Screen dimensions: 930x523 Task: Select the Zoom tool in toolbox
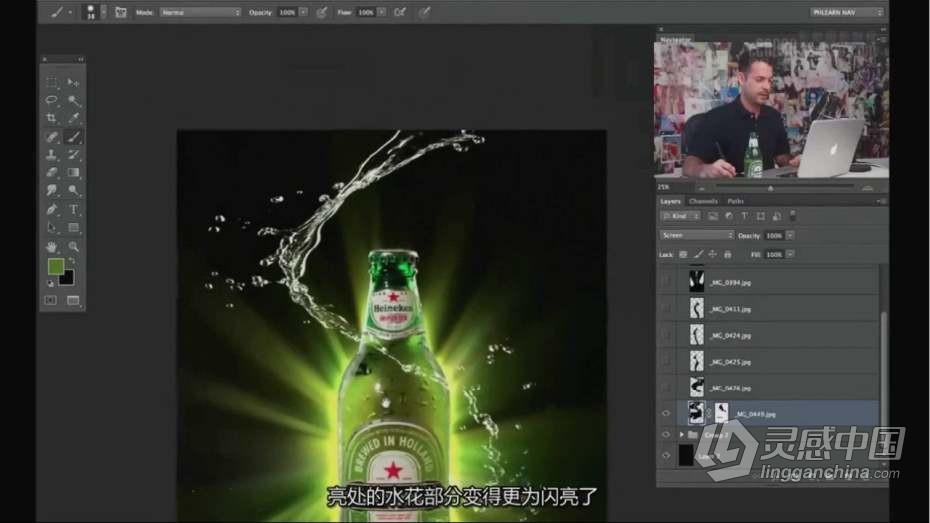coord(73,246)
